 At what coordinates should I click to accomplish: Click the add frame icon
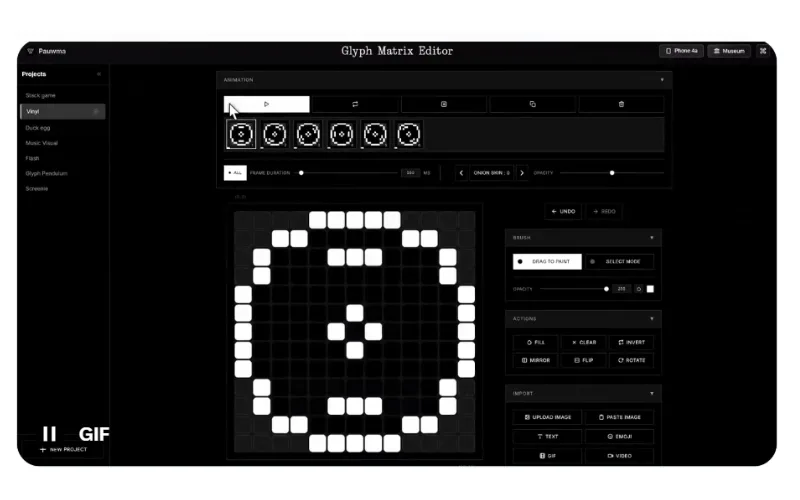point(444,104)
